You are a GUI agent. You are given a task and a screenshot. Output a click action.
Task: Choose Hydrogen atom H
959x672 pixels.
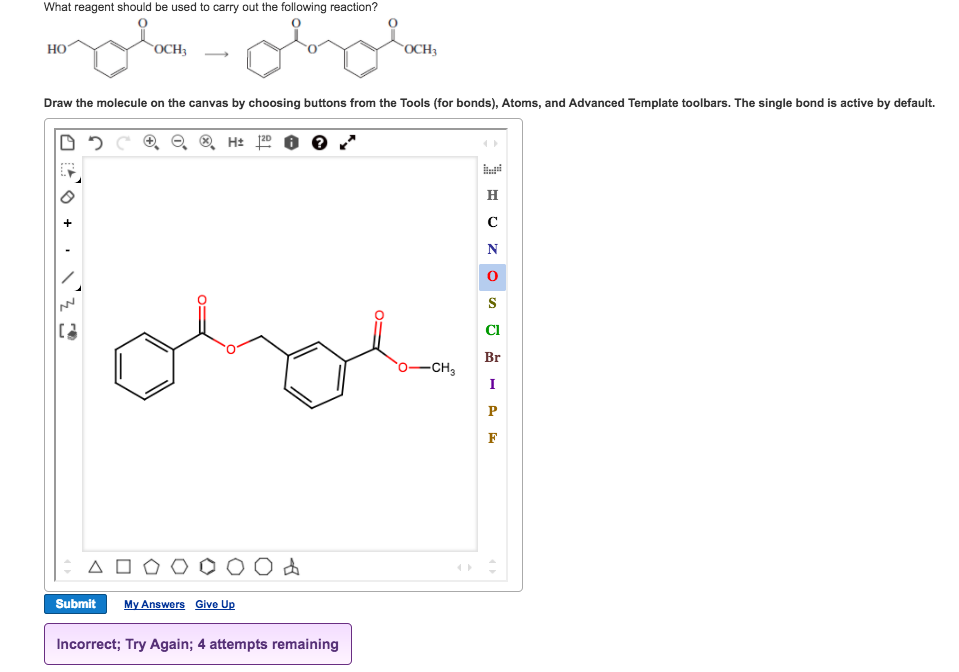coord(492,195)
